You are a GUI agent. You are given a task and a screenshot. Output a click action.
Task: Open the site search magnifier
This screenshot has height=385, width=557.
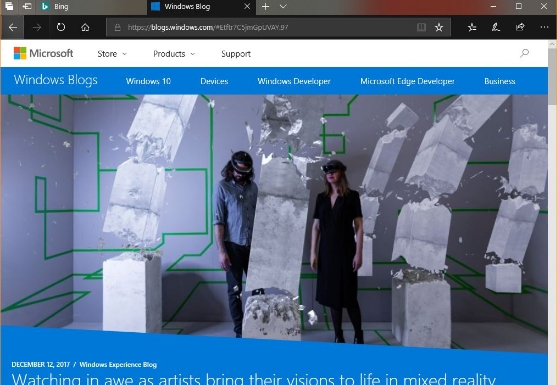524,53
